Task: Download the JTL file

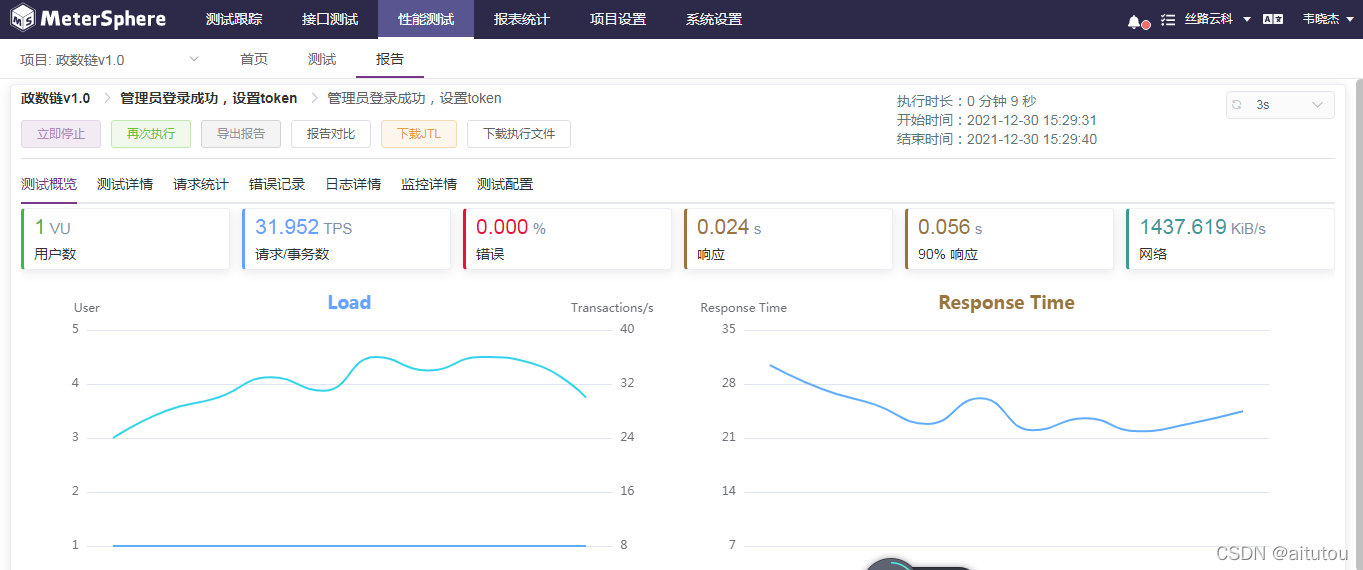Action: [419, 134]
